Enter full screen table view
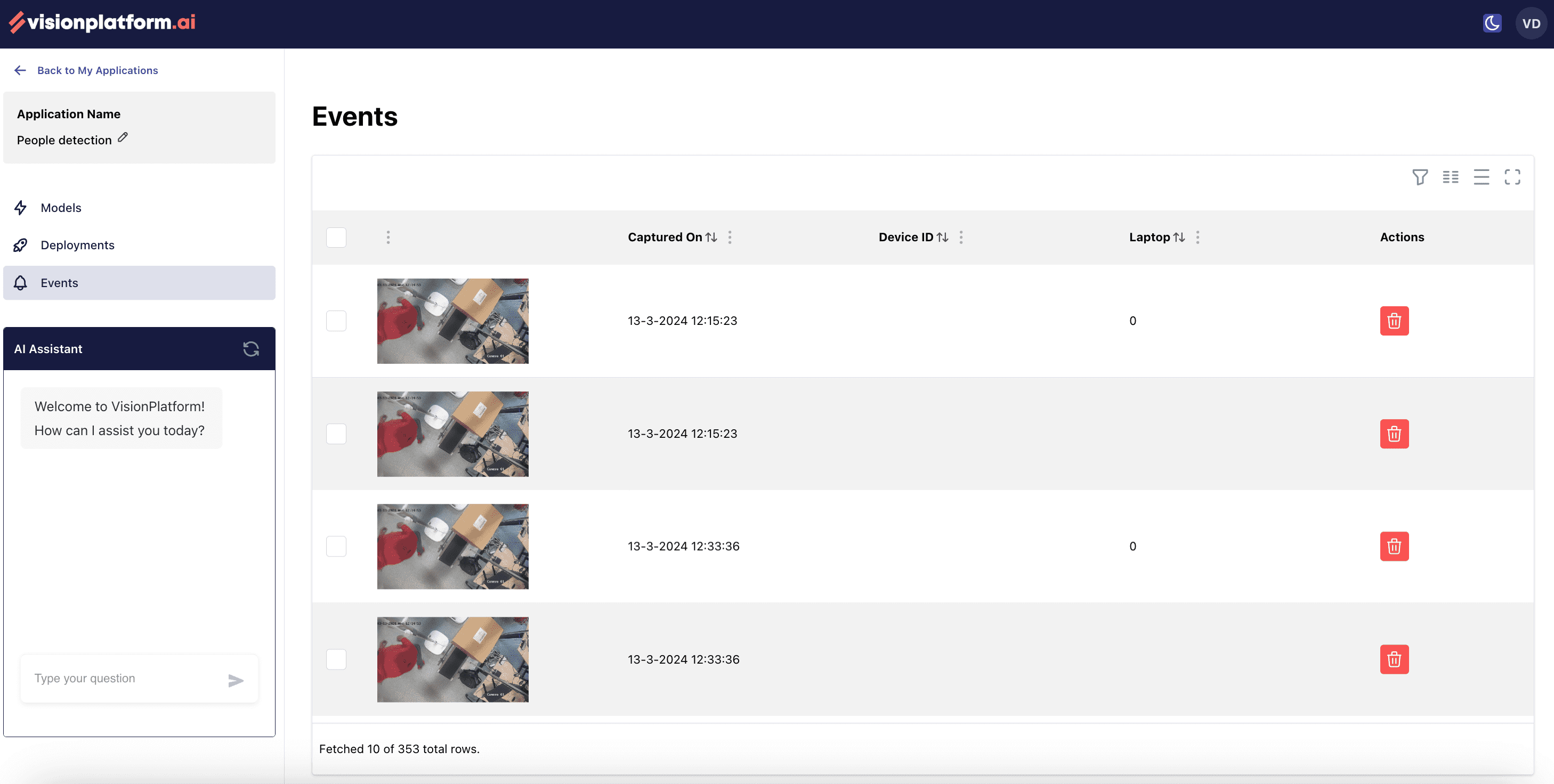Viewport: 1554px width, 784px height. 1512,177
